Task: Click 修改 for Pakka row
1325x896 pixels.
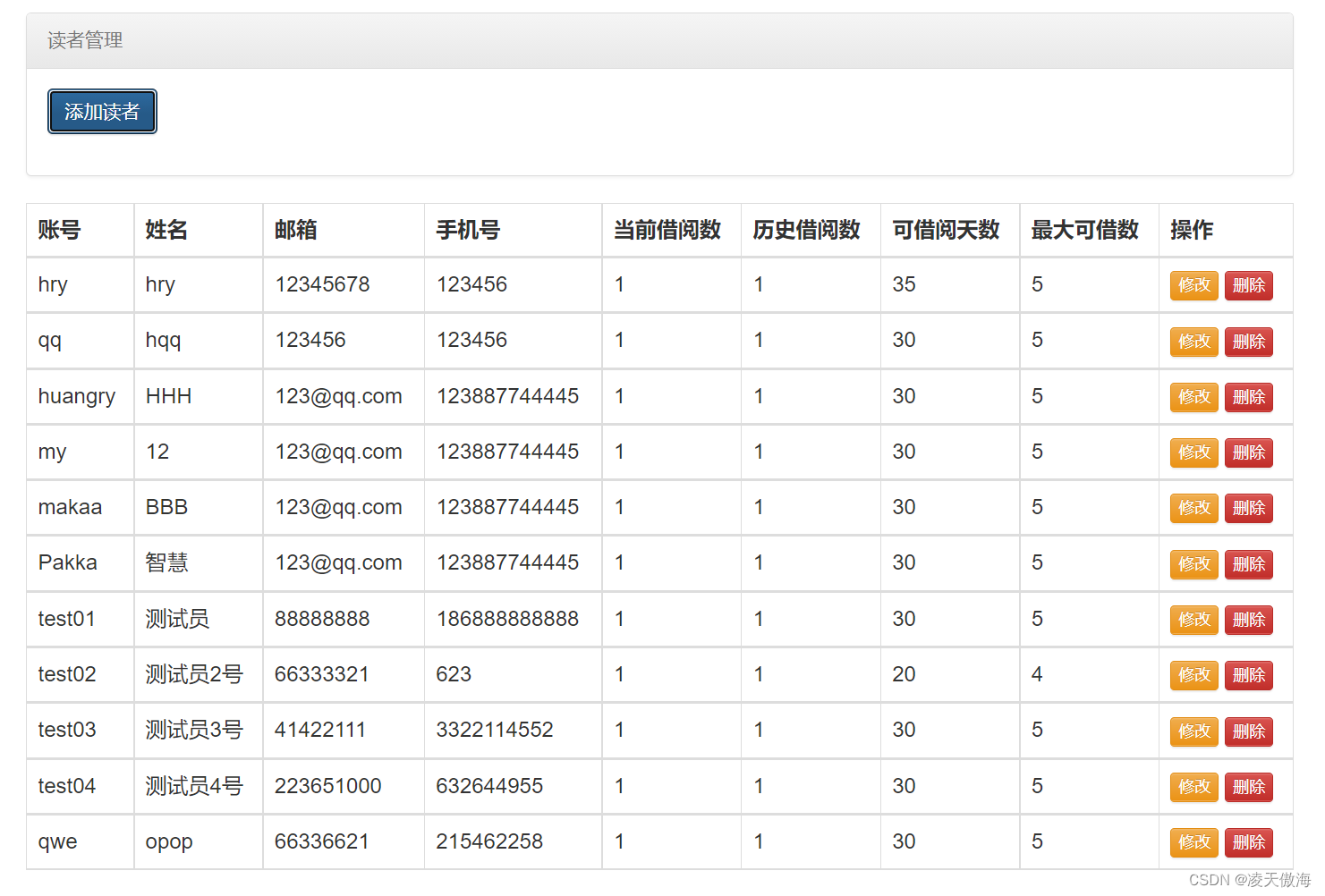Action: (x=1194, y=564)
